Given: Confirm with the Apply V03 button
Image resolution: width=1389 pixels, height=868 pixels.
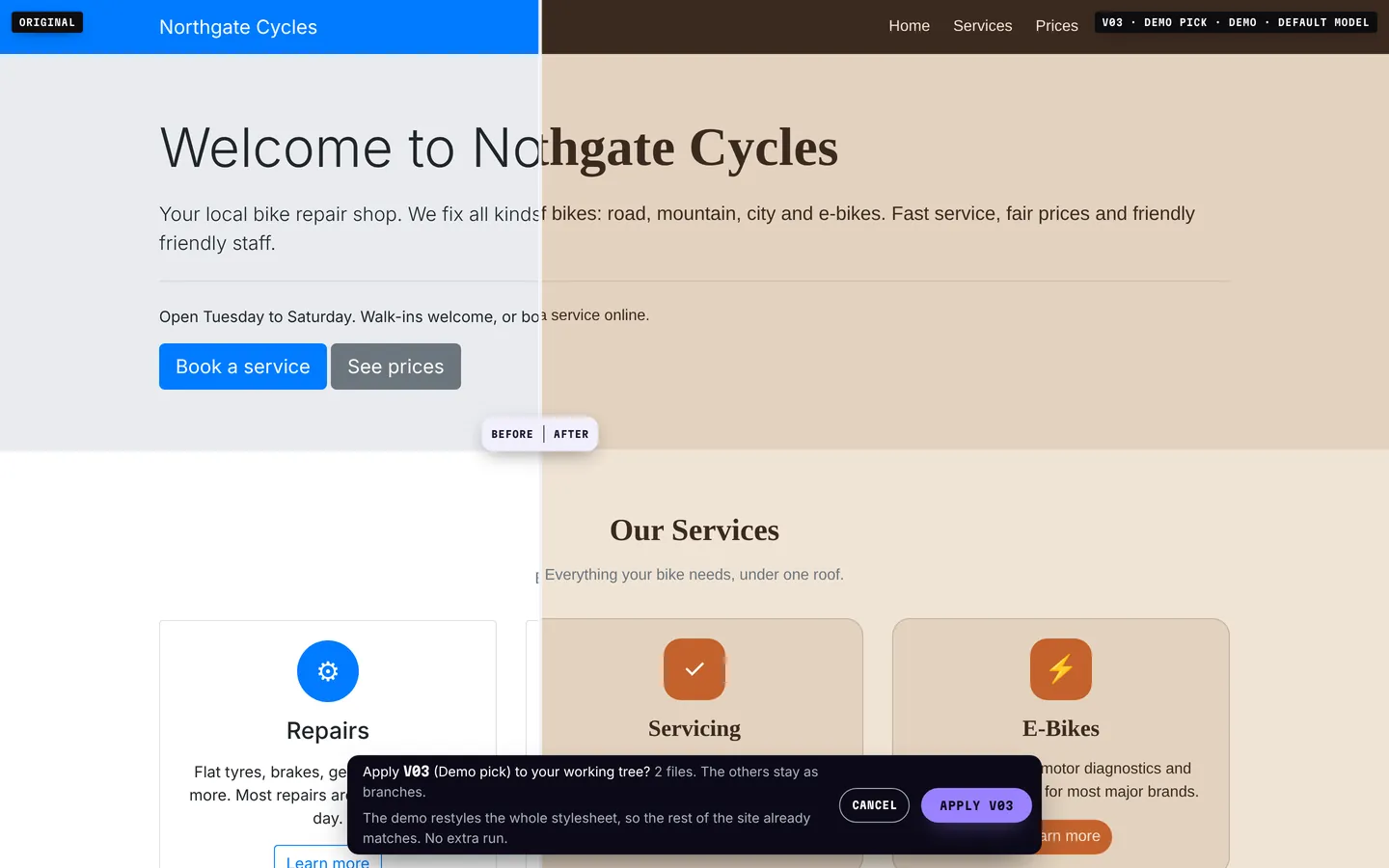Looking at the screenshot, I should tap(976, 805).
